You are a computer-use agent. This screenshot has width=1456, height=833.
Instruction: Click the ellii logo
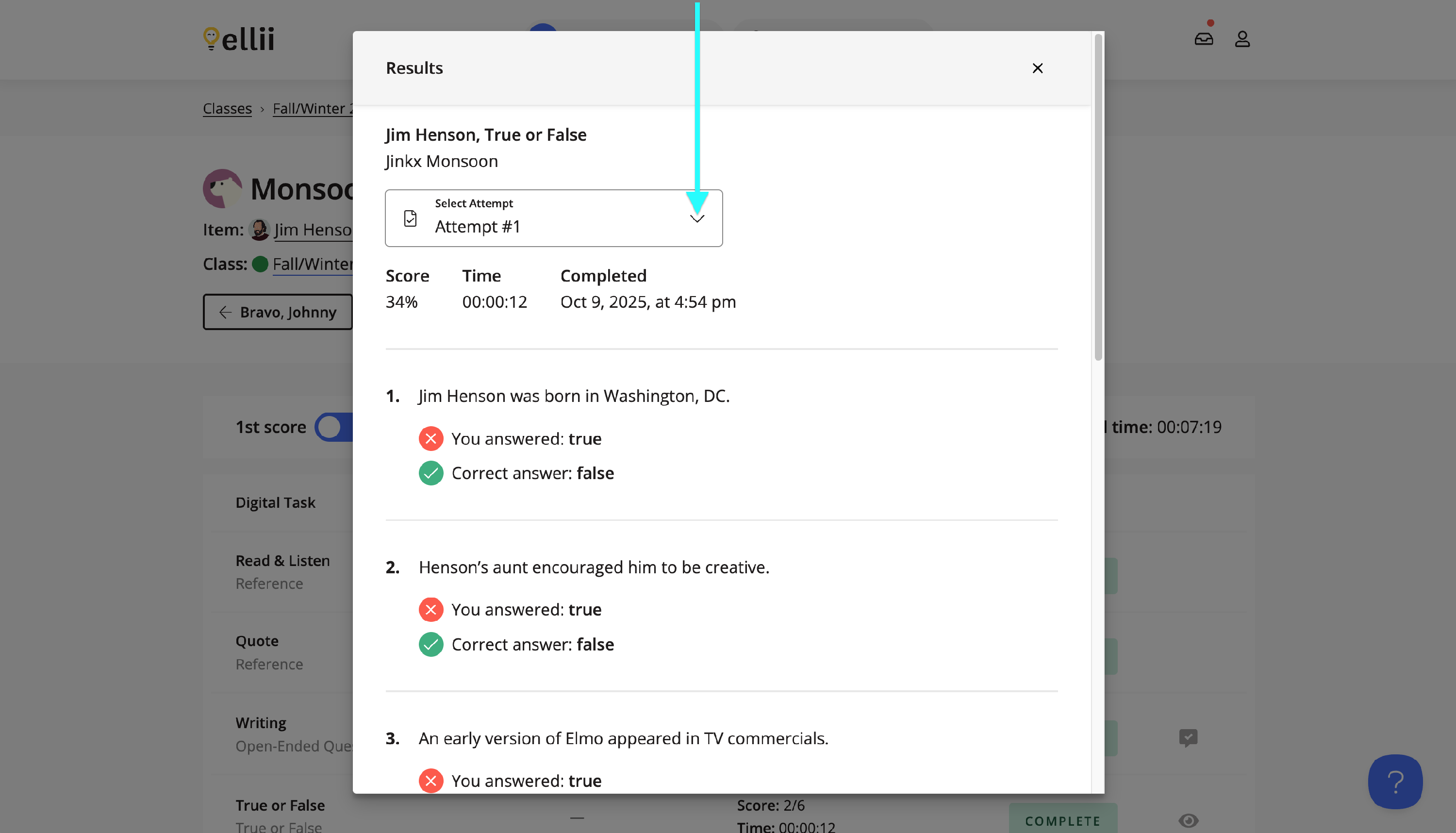click(239, 39)
